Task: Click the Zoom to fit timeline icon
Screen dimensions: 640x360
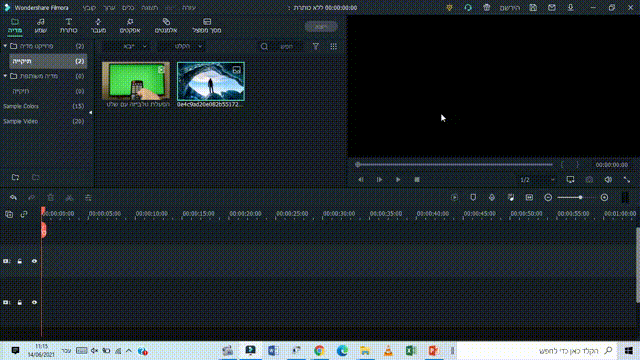Action: [x=529, y=198]
